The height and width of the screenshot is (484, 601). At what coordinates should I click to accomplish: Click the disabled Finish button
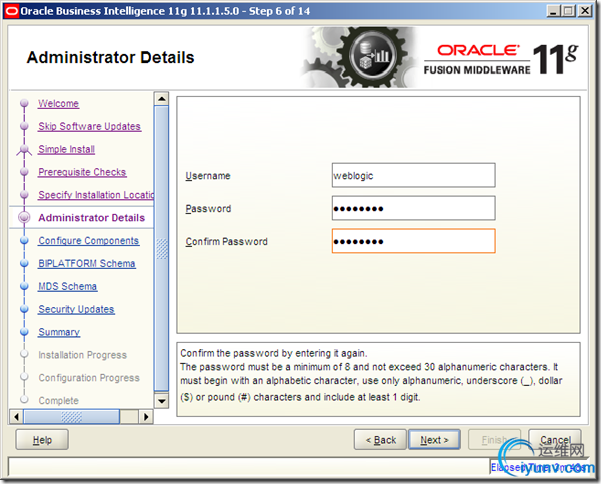click(x=494, y=440)
